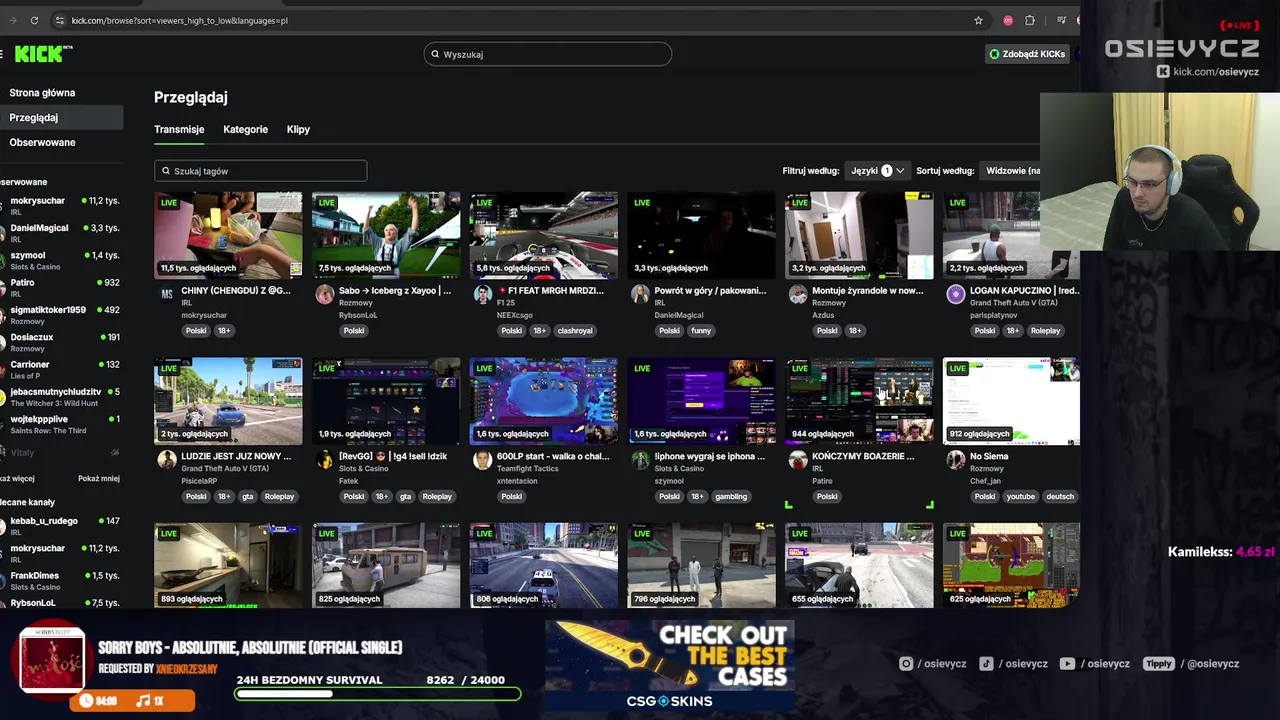The height and width of the screenshot is (720, 1280).
Task: Open mokrysuchar's MS avatar under CHINY stream
Action: (167, 294)
